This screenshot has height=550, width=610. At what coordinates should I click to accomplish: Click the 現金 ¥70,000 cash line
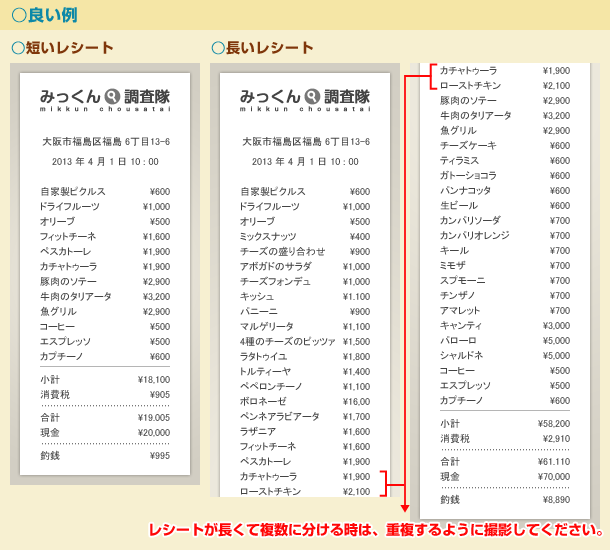pos(504,477)
